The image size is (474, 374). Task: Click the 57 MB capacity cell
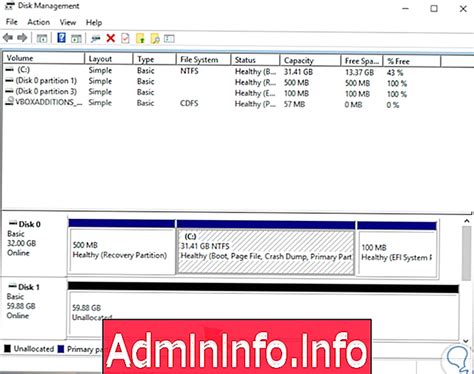(x=294, y=104)
